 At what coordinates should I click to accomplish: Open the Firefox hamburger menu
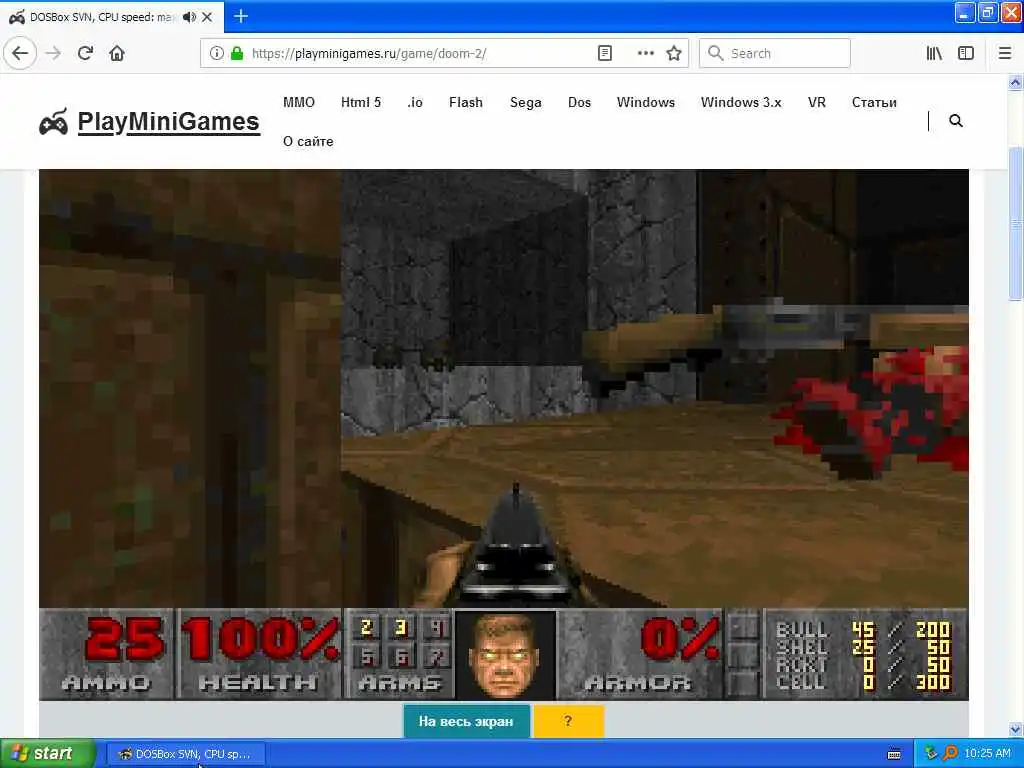pyautogui.click(x=1005, y=53)
